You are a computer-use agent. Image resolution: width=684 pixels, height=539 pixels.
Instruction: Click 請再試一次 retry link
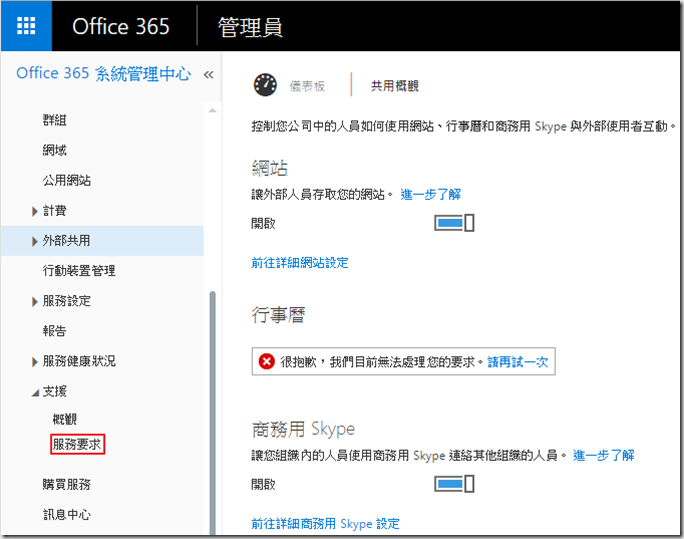point(518,362)
